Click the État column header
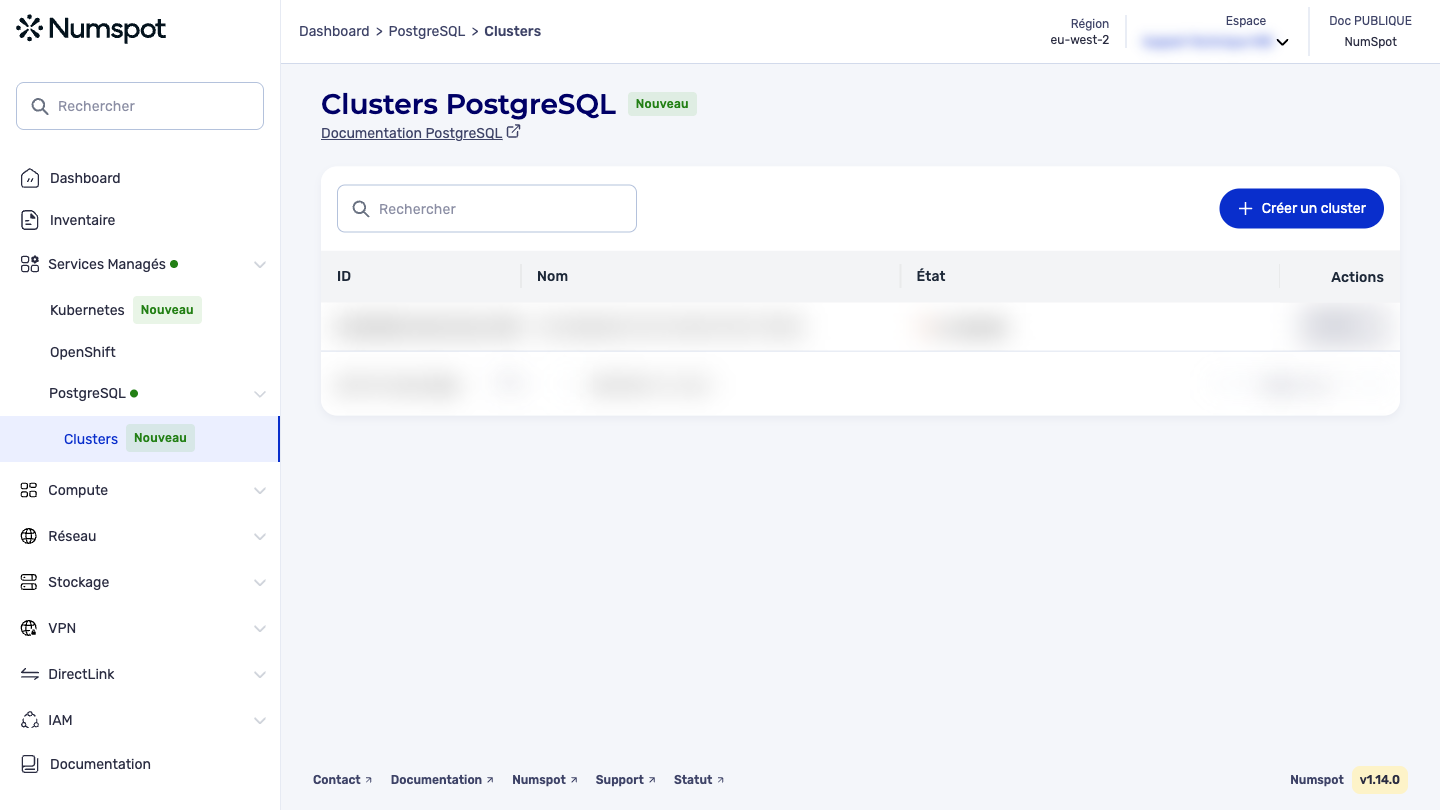This screenshot has width=1440, height=810. [x=931, y=276]
